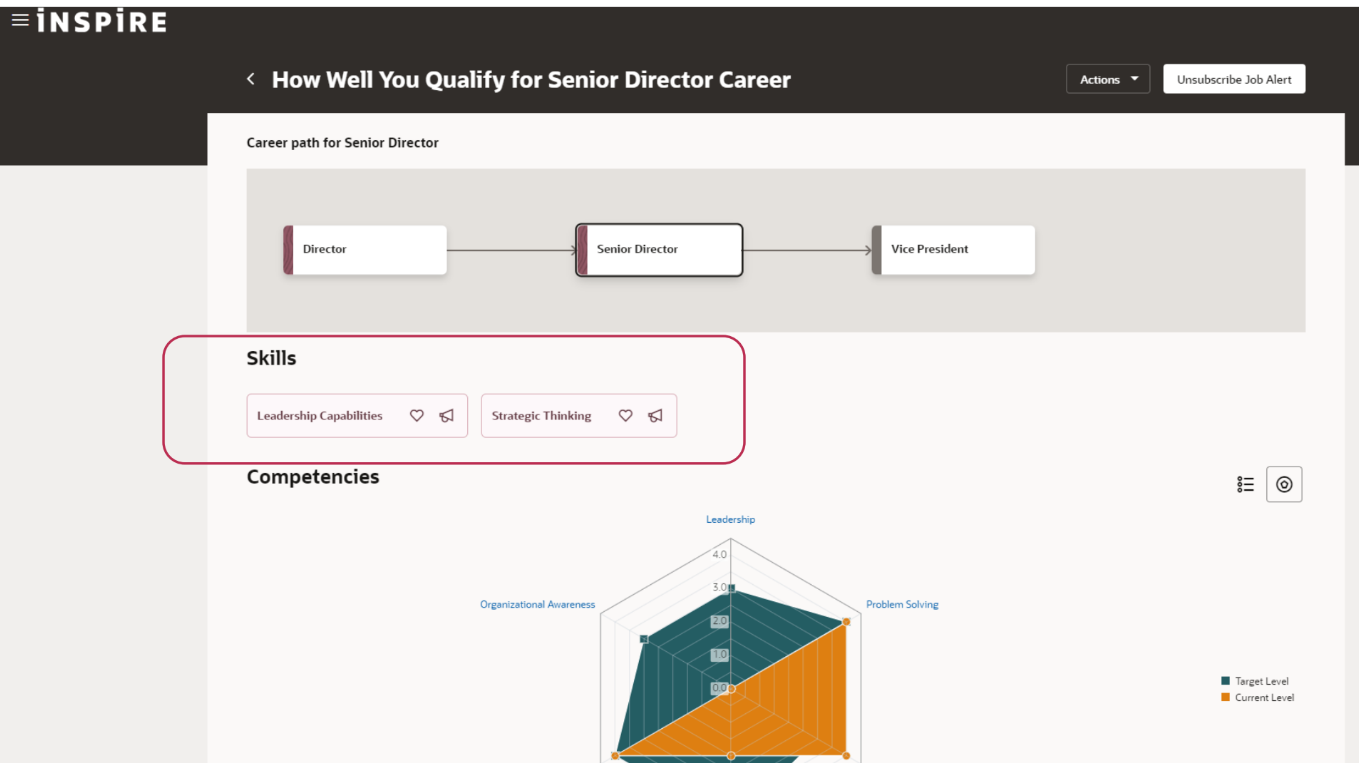Endorse the Leadership Capabilities skill
The image size is (1359, 763).
click(446, 415)
